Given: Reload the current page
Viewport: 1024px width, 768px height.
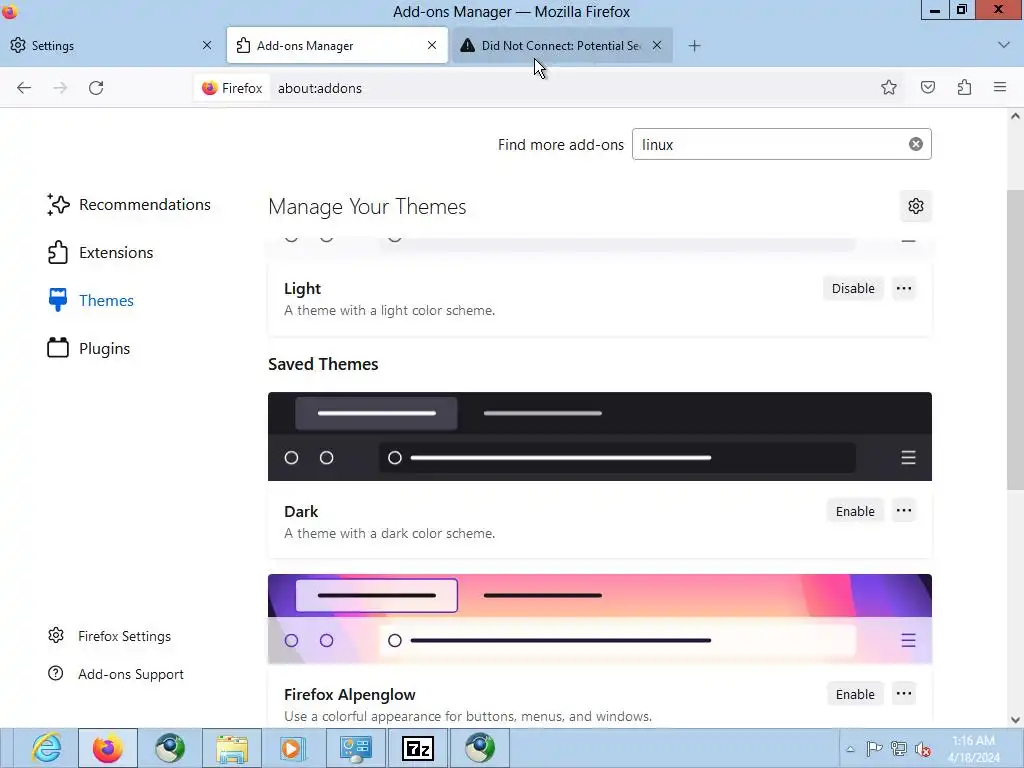Looking at the screenshot, I should click(96, 88).
